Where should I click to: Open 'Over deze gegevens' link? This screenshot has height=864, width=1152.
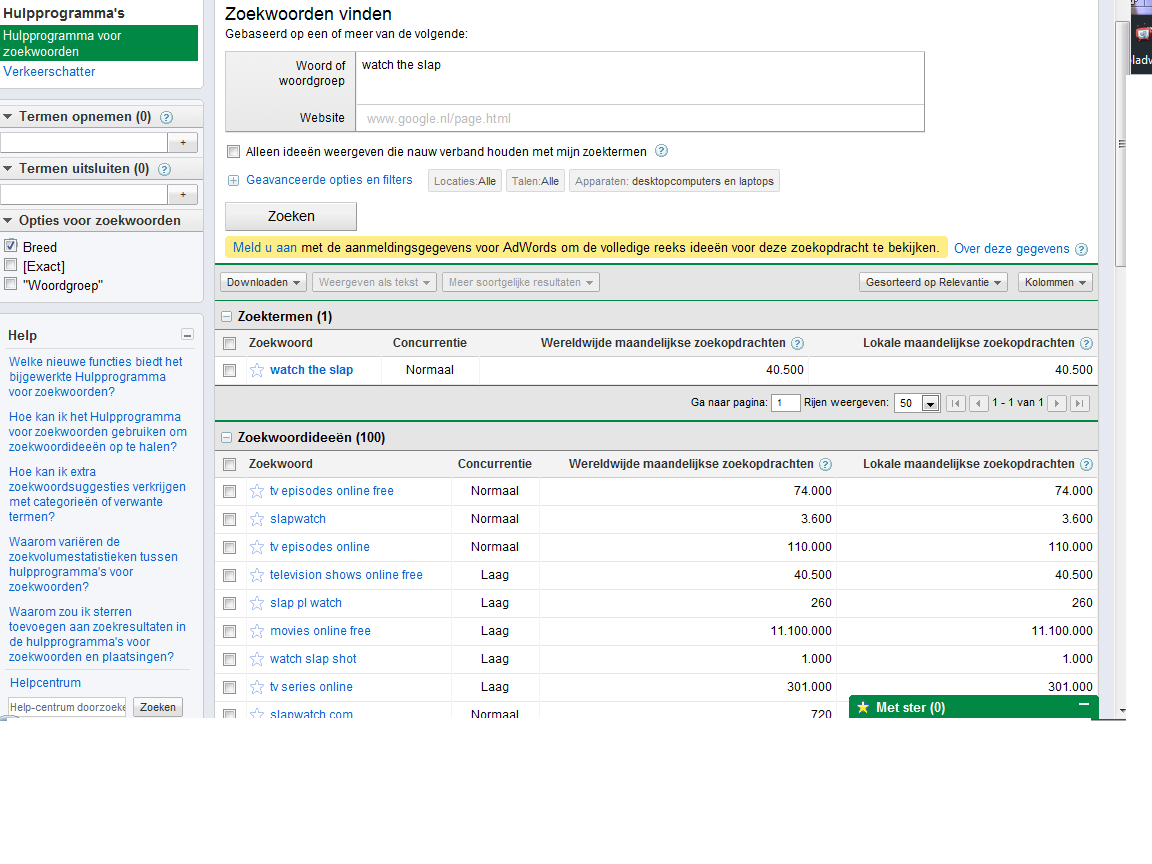pos(1012,249)
